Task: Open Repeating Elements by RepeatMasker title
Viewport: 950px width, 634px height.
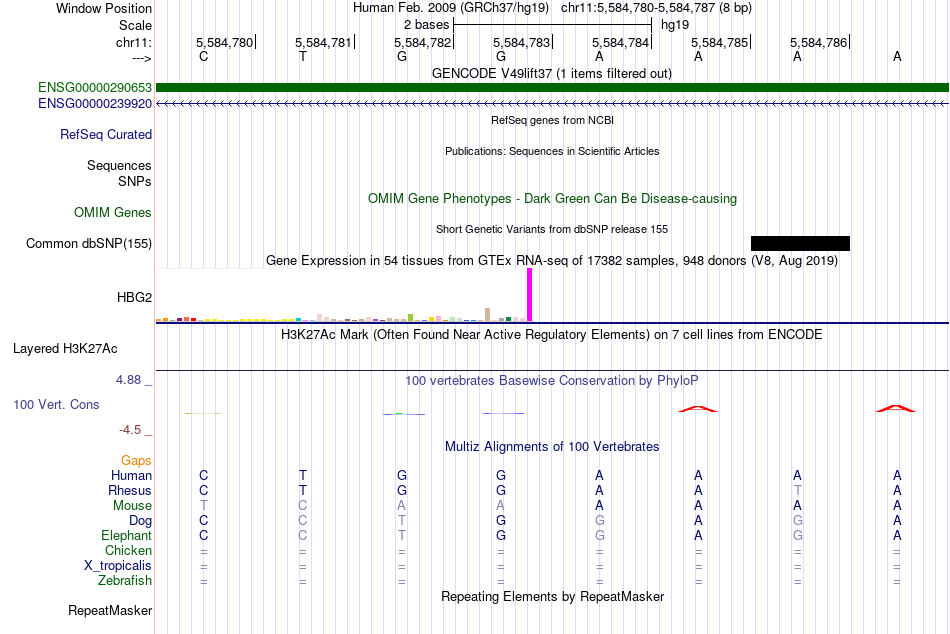Action: pos(552,596)
